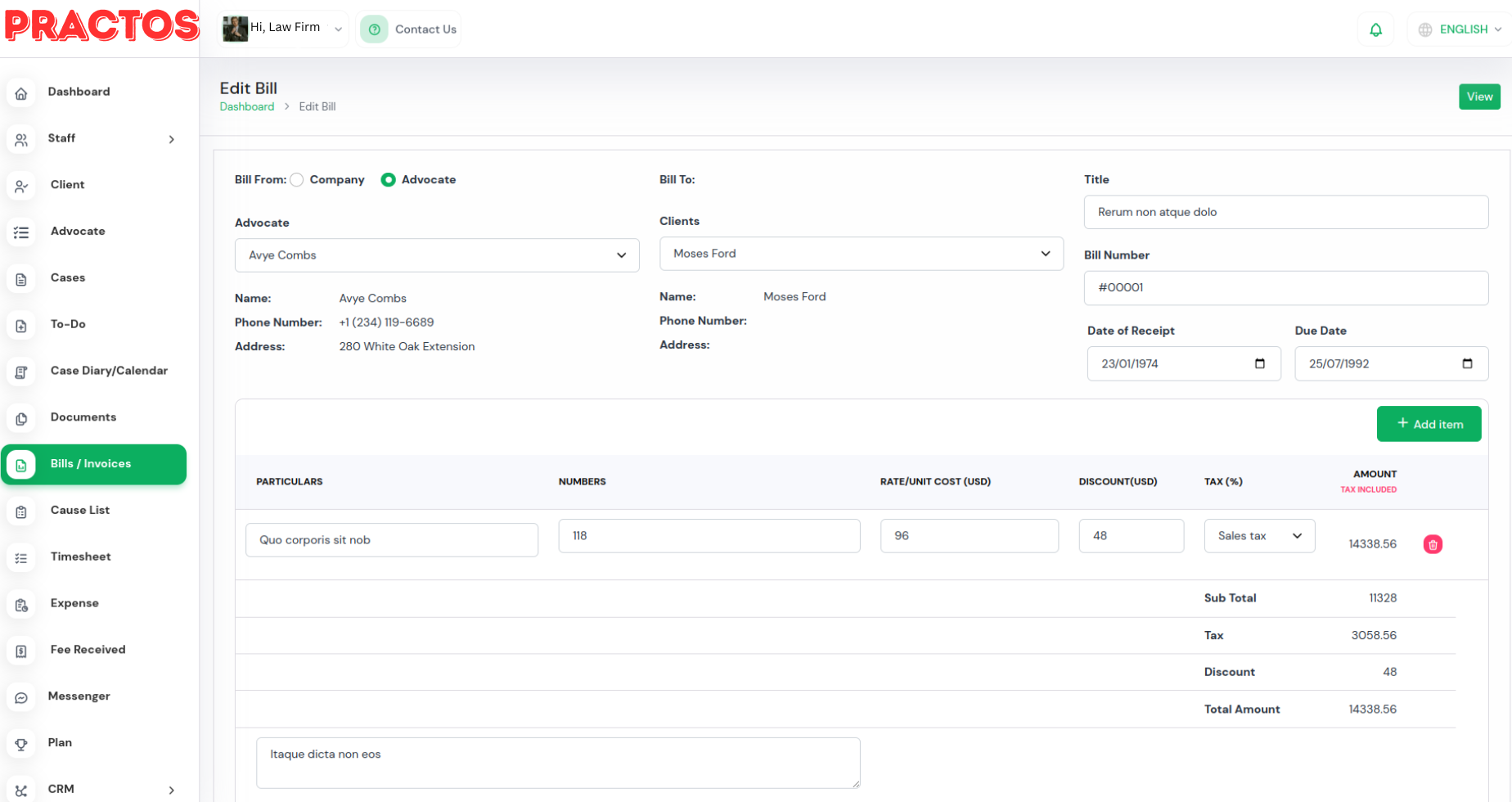Select Company as Bill From option
Screen dimensions: 1512x802
[297, 180]
